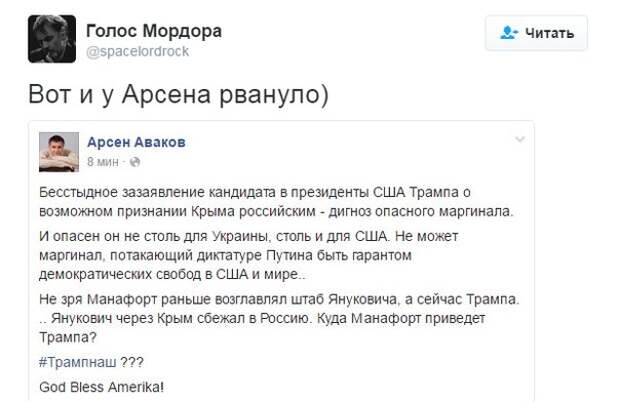Open the Арсен Аваков name link

click(136, 142)
